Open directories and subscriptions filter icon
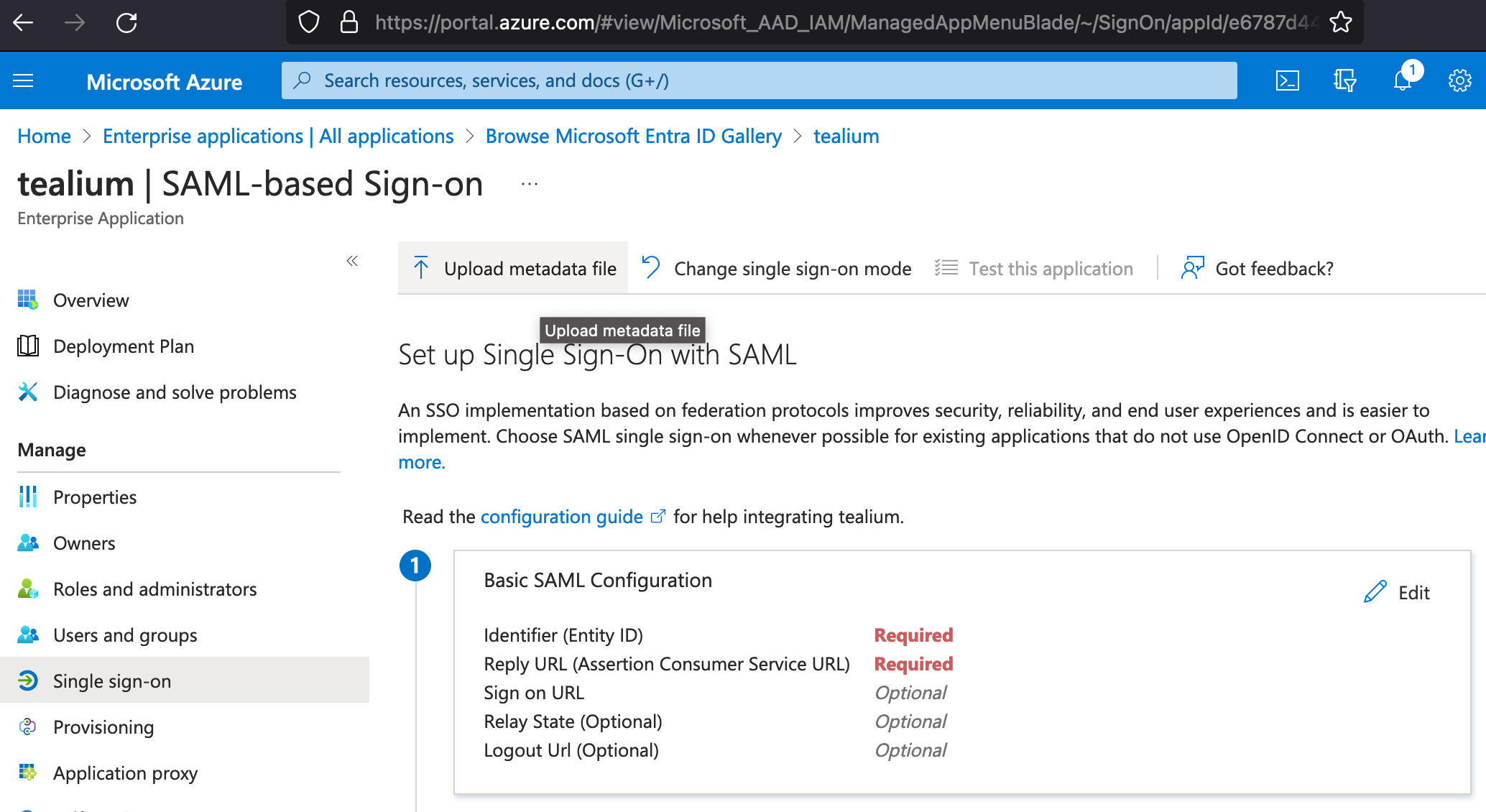 (x=1344, y=80)
